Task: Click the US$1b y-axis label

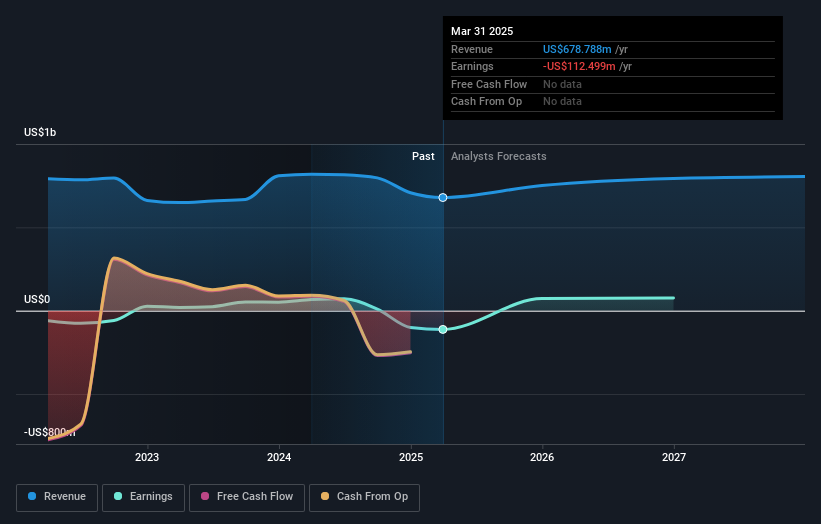Action: pos(40,132)
